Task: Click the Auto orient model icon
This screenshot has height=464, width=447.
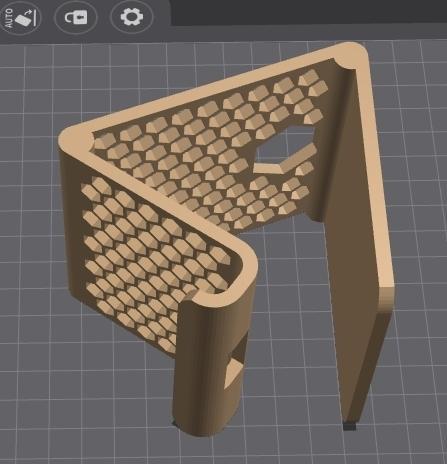Action: pyautogui.click(x=21, y=17)
